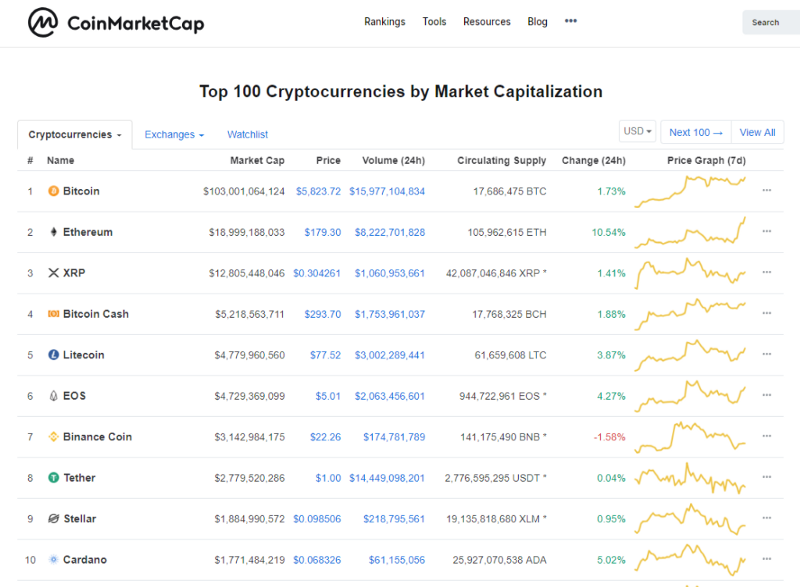Click the Binance Coin yellow icon
Screen dimensions: 800x587
point(54,437)
